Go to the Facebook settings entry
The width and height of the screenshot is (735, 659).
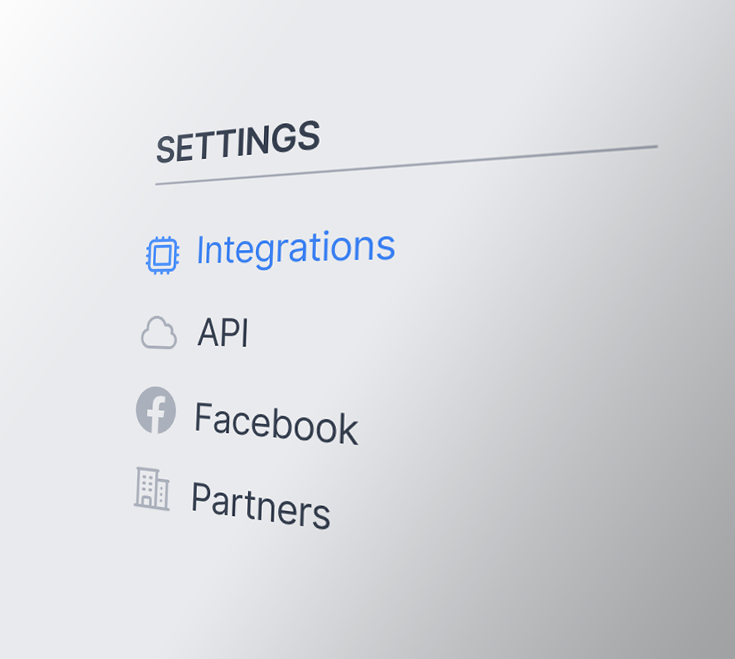pos(275,423)
